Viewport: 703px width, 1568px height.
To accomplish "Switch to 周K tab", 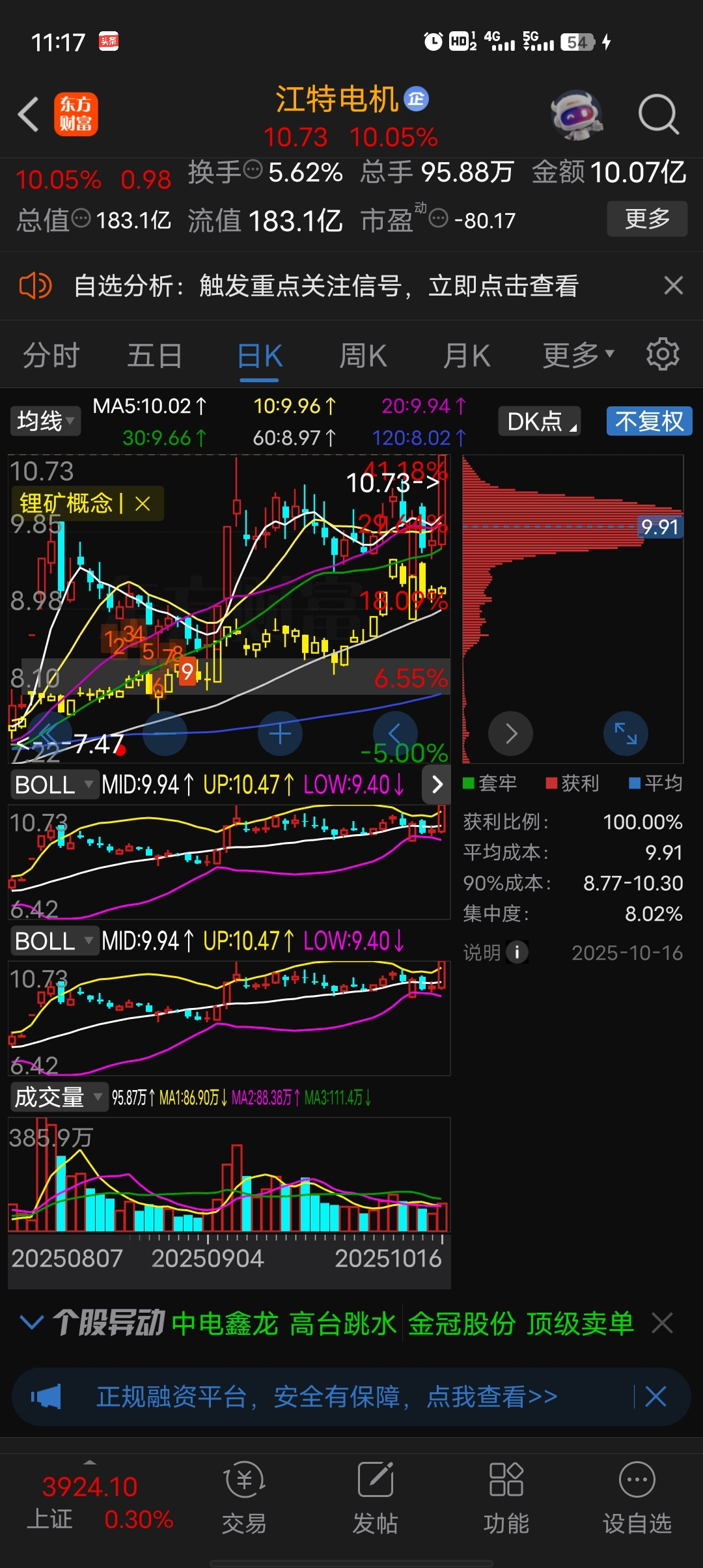I will (363, 356).
